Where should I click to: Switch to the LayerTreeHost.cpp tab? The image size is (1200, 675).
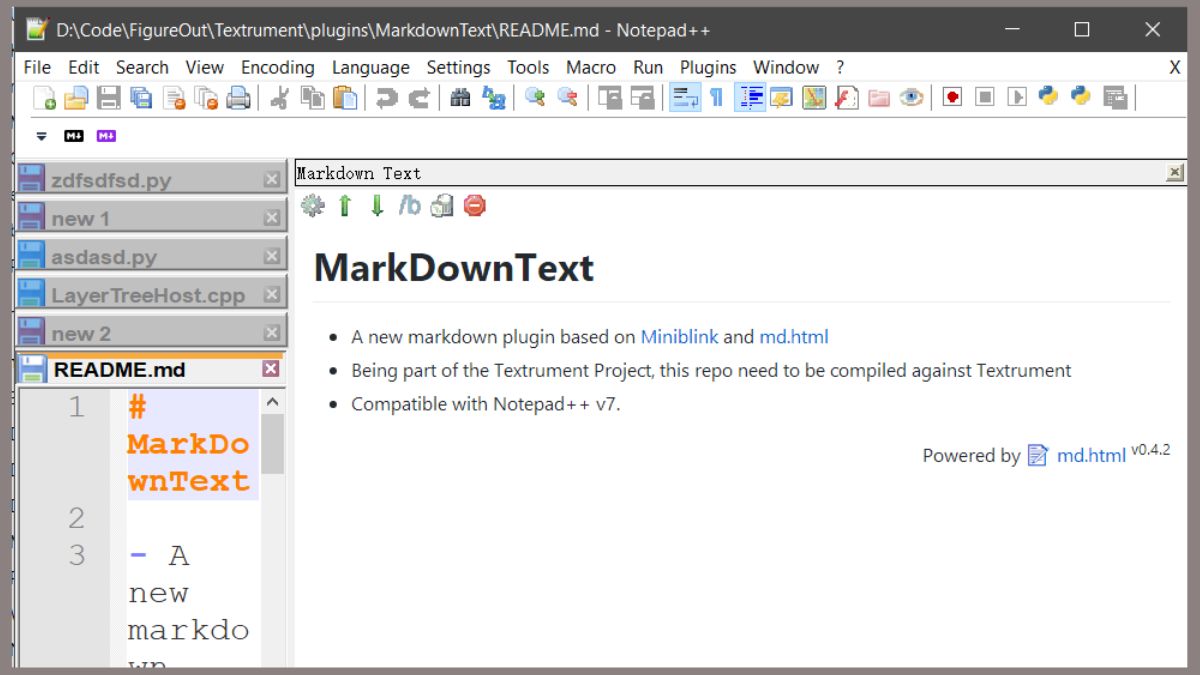pyautogui.click(x=147, y=295)
